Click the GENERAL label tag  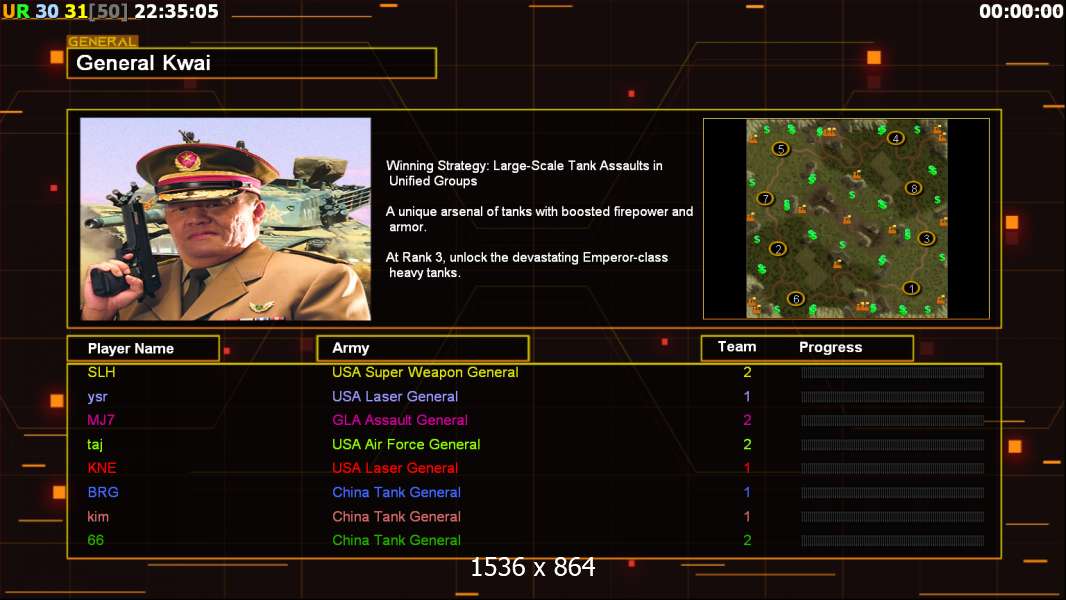coord(103,41)
